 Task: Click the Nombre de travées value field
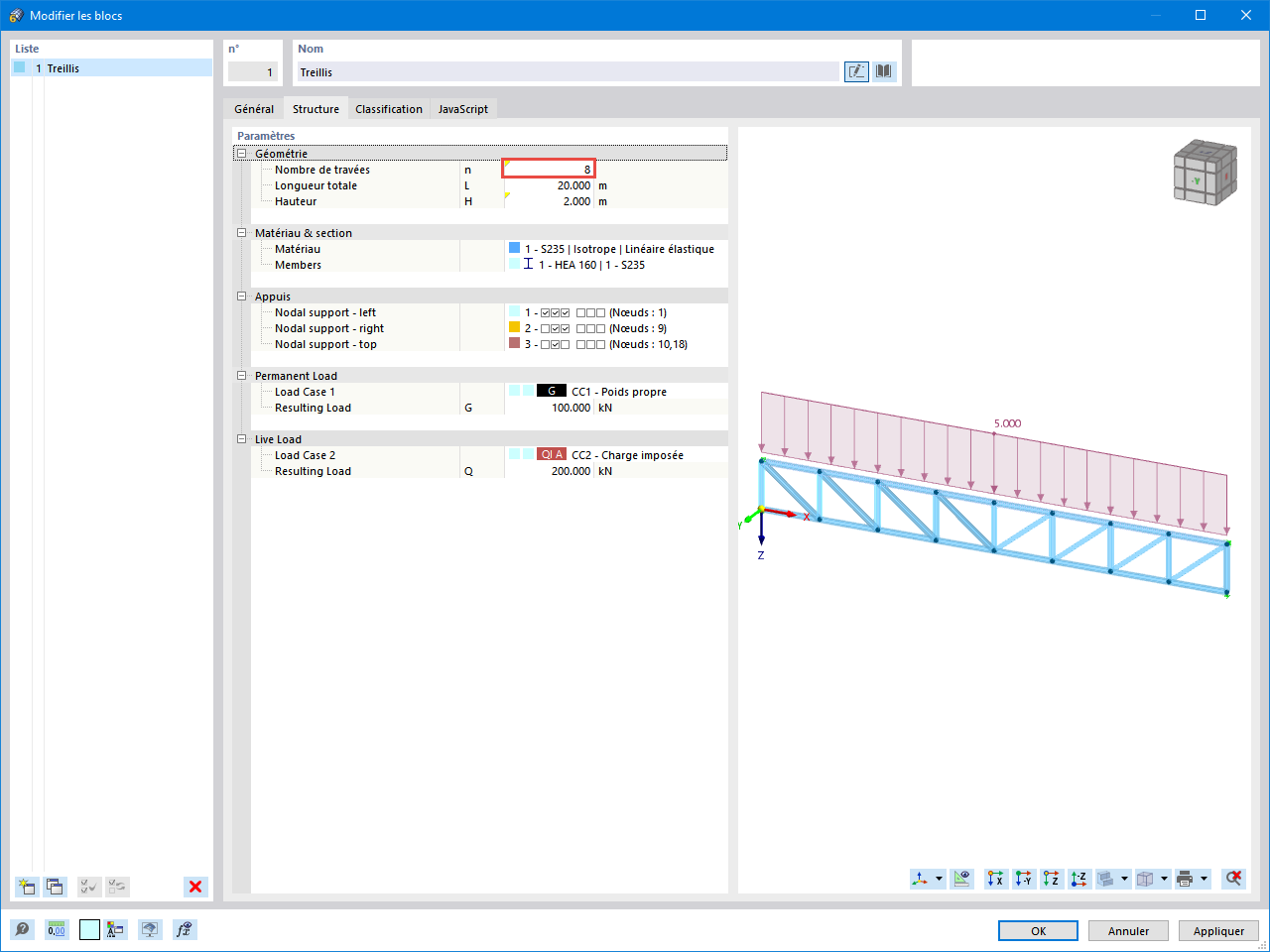pos(549,170)
